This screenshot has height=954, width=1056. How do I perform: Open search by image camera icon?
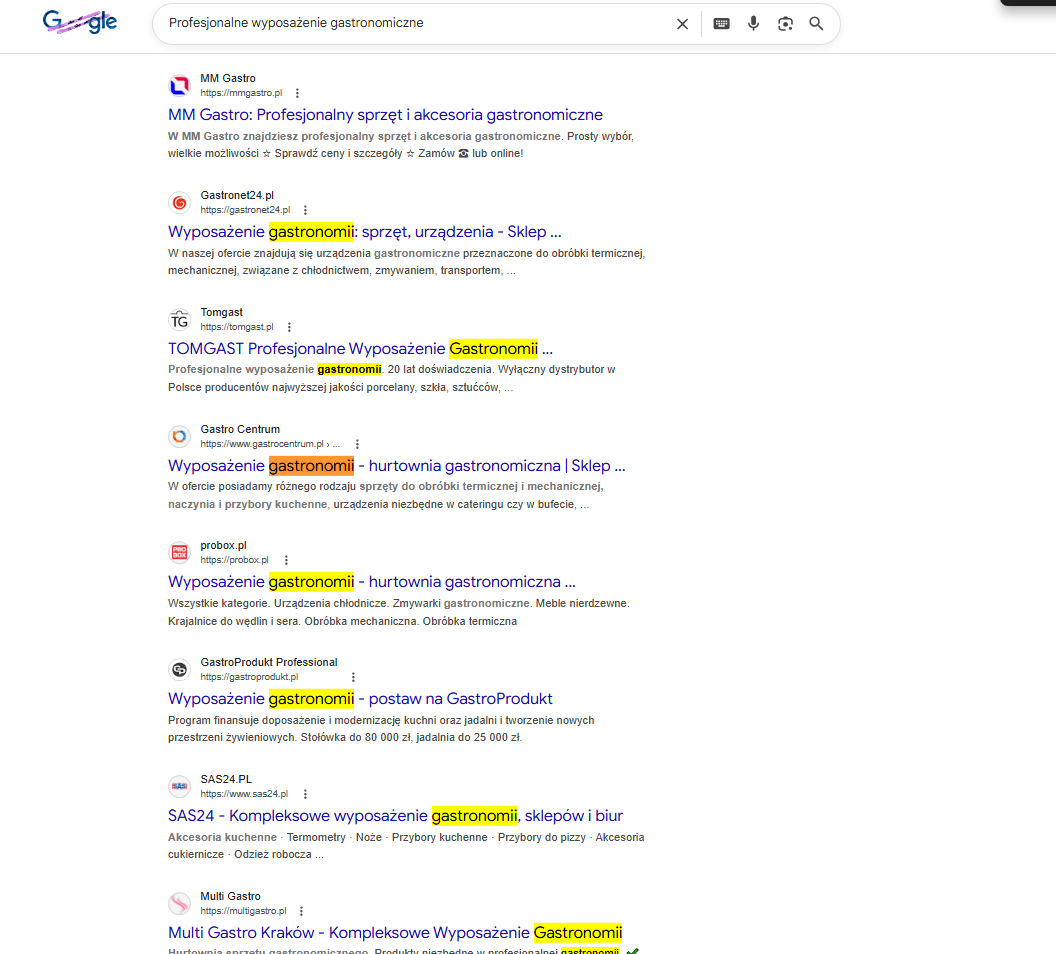point(785,24)
